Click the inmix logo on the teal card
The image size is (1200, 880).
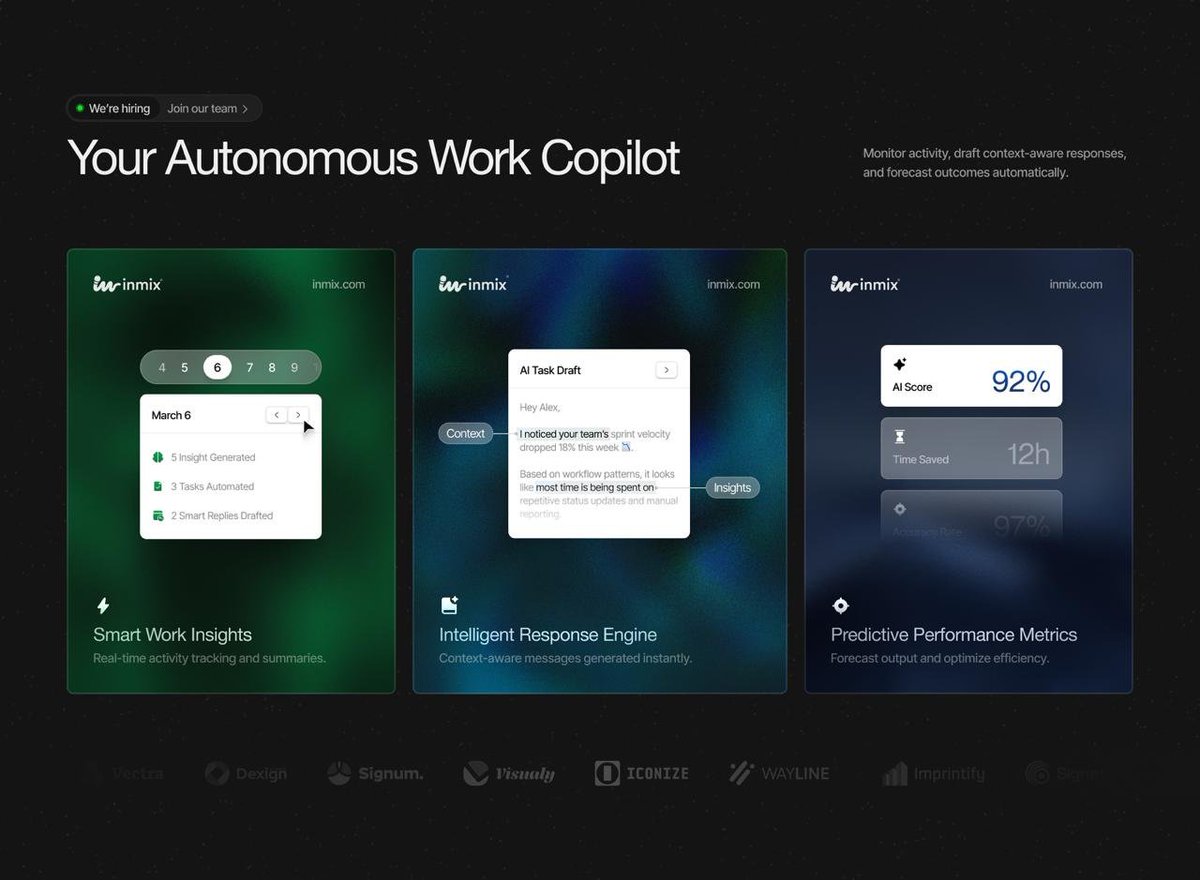pos(473,284)
